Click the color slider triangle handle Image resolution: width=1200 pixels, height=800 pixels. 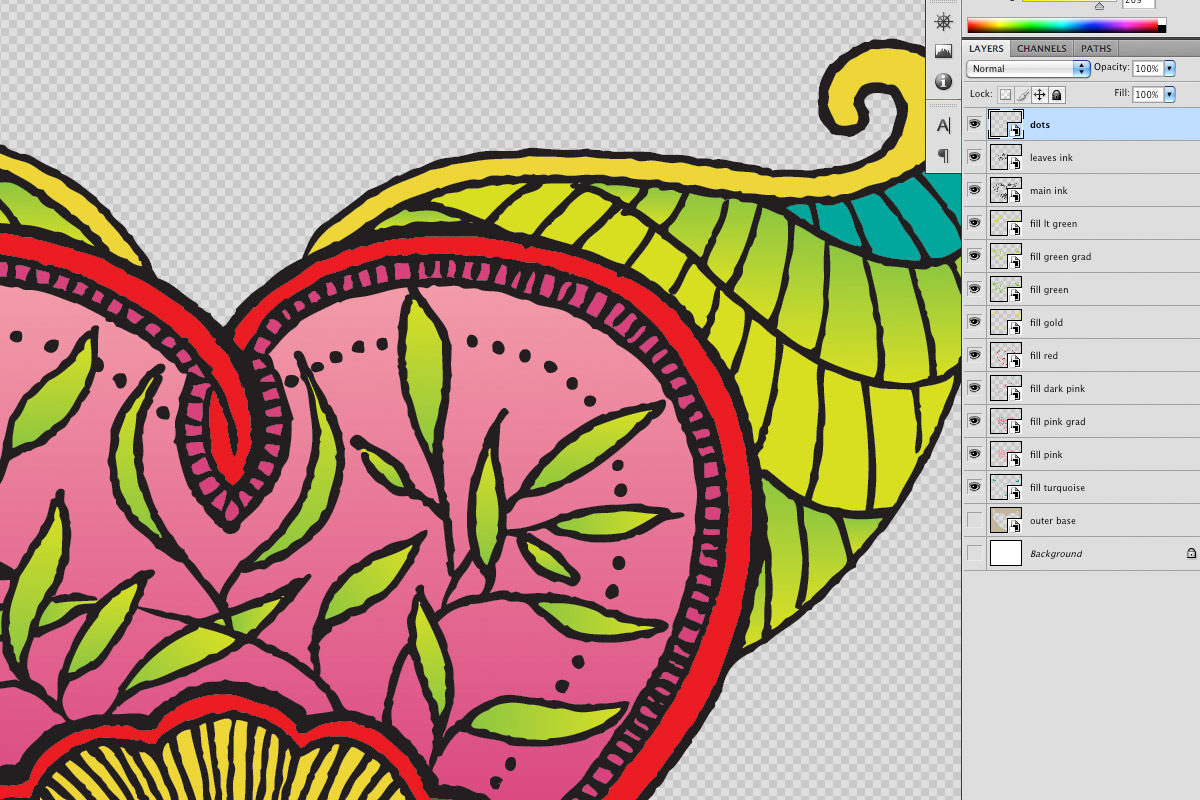[1099, 5]
